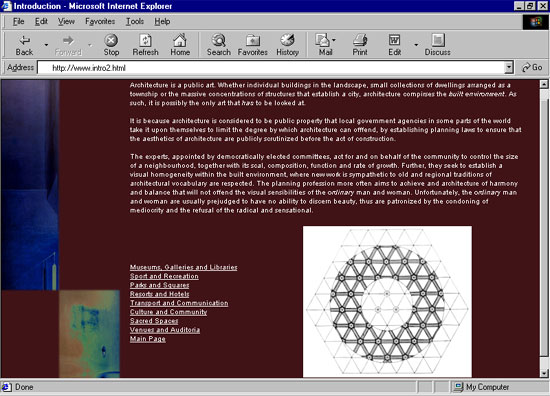
Task: Open the Sacred Spaces link
Action: pos(154,321)
